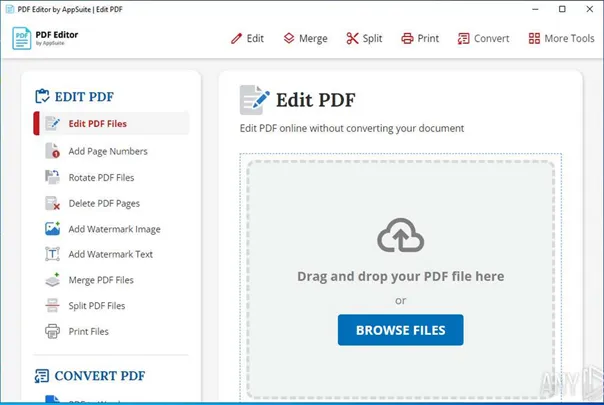The height and width of the screenshot is (405, 604).
Task: Open the Convert menu label
Action: pyautogui.click(x=492, y=39)
